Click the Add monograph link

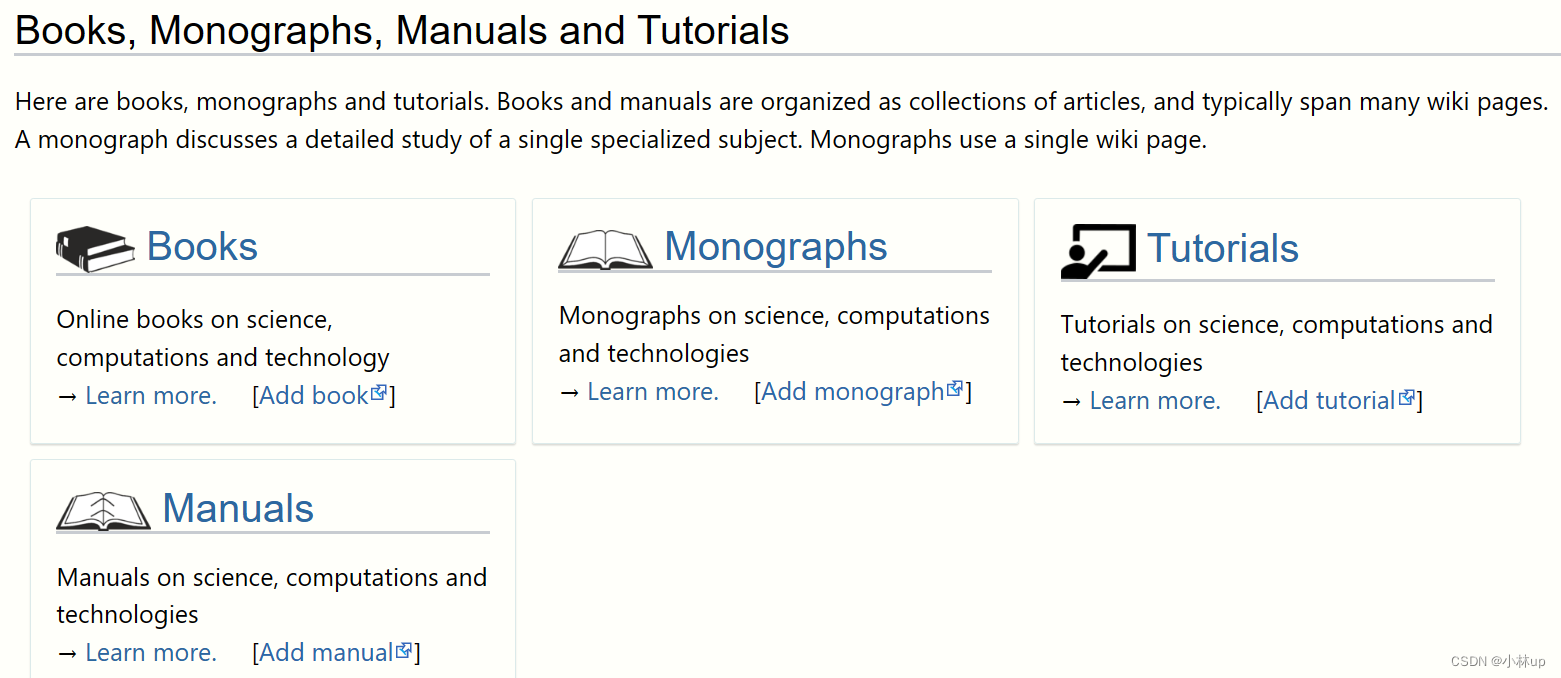click(x=851, y=391)
